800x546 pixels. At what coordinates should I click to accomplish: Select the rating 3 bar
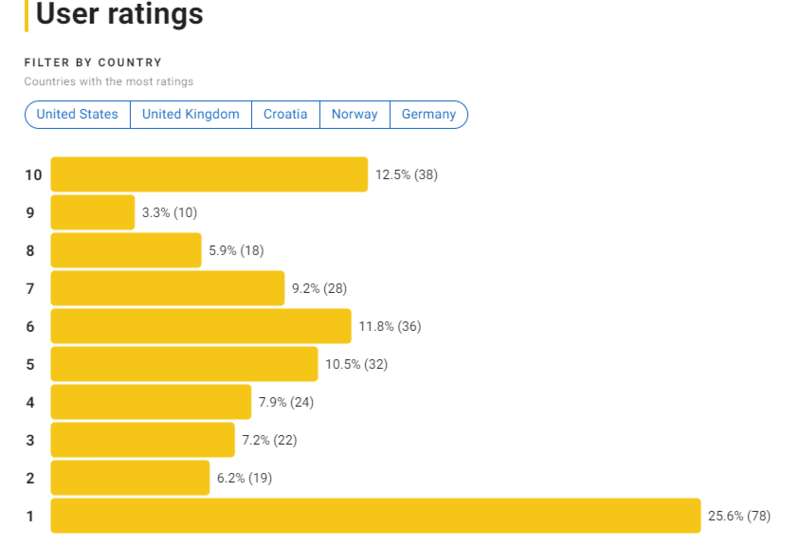coord(143,440)
